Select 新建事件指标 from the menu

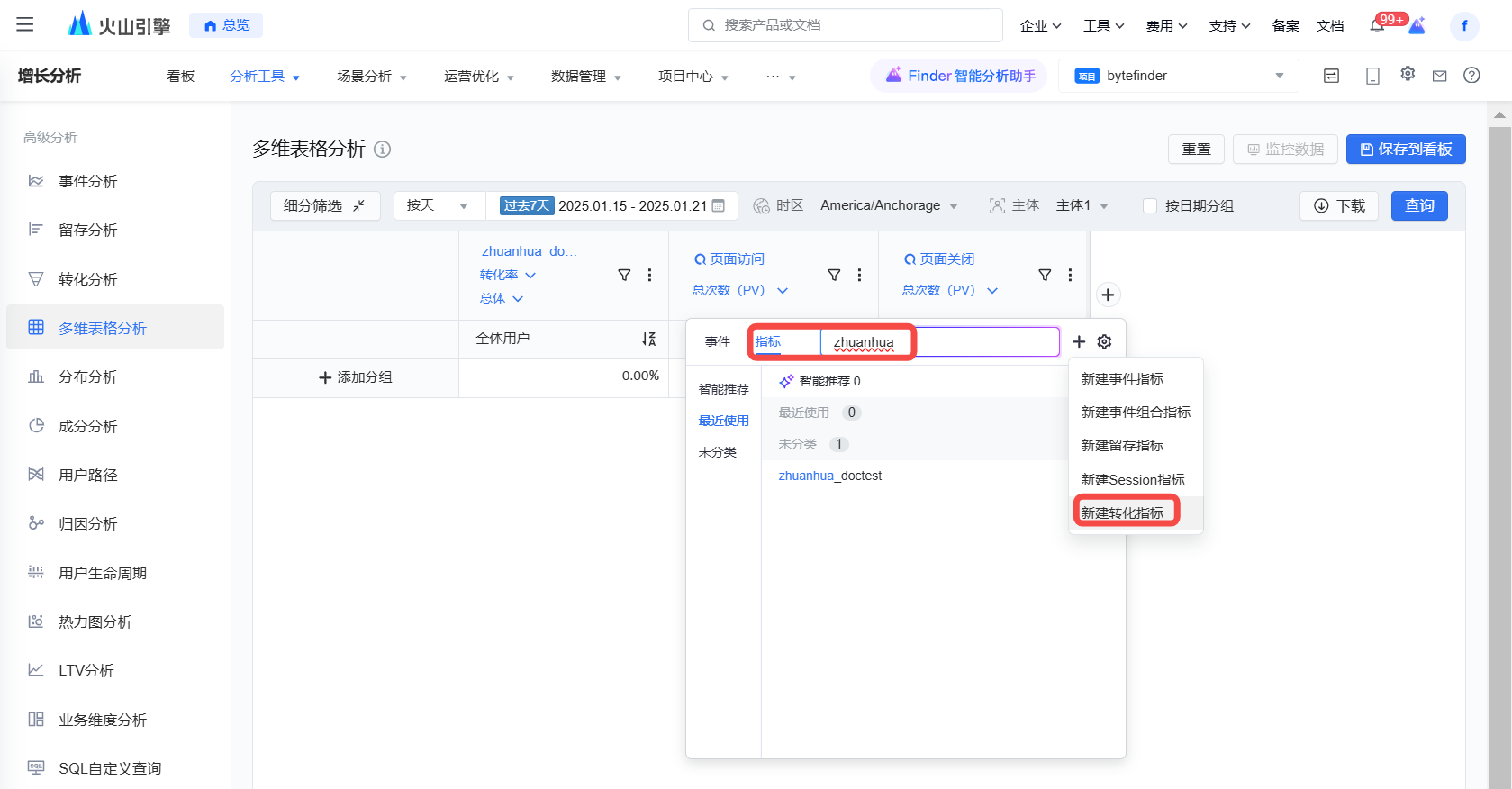[1136, 378]
